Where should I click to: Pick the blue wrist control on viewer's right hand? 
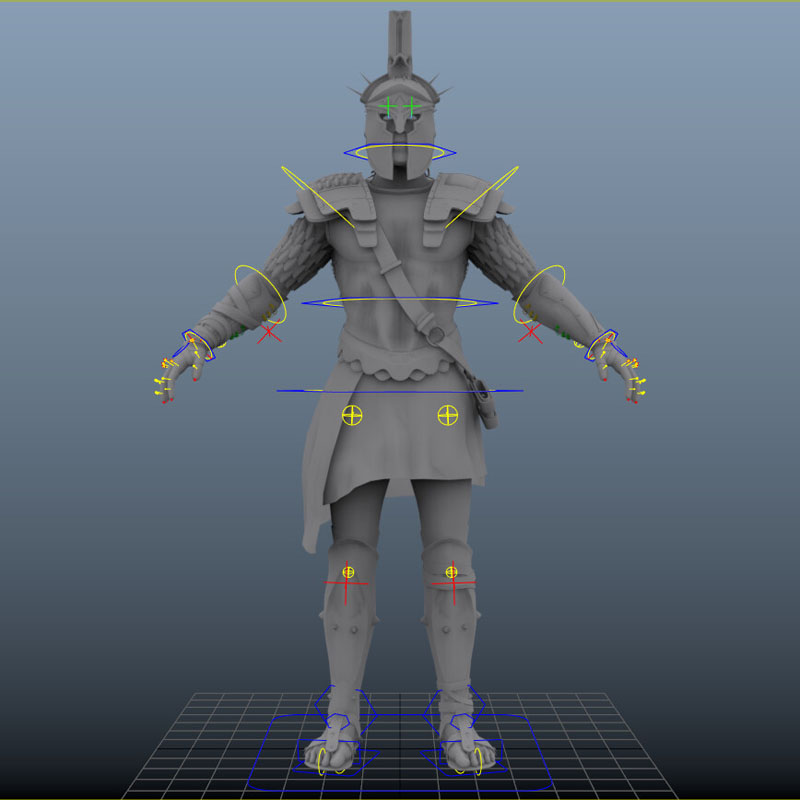click(601, 345)
